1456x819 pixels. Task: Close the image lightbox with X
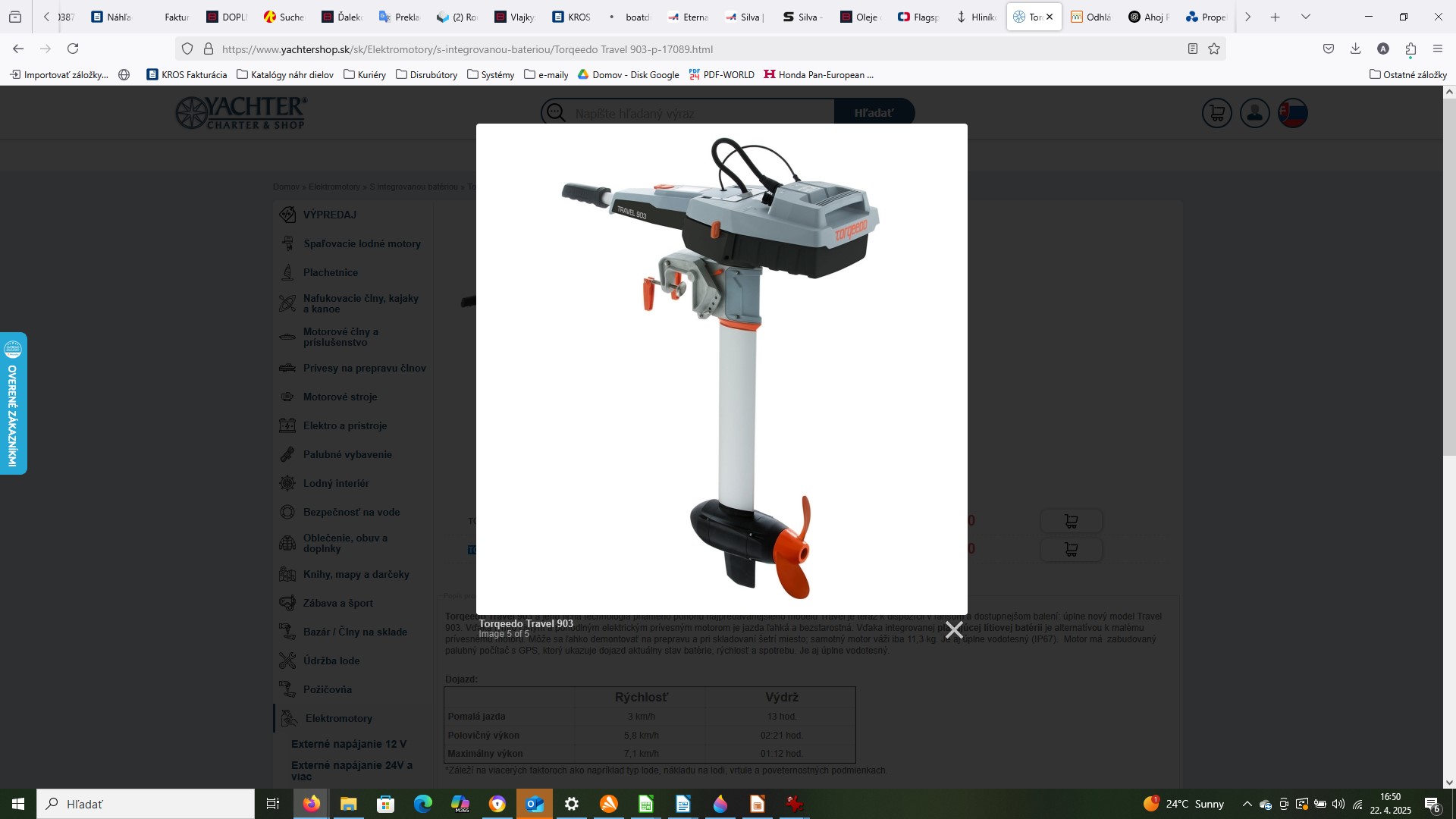point(954,629)
